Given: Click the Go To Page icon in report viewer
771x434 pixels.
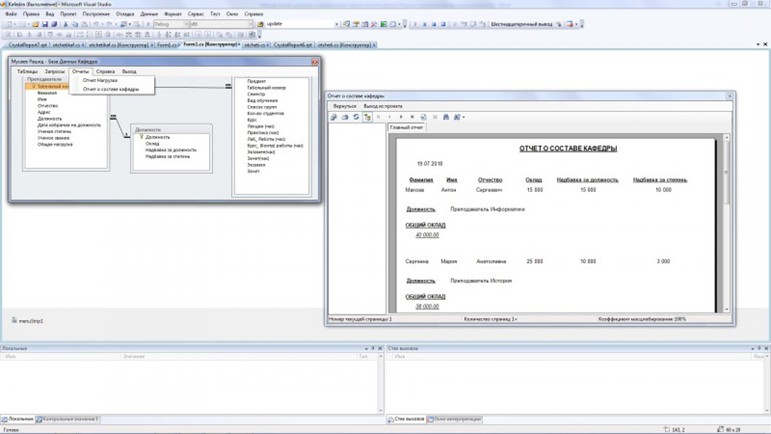Looking at the screenshot, I should pyautogui.click(x=423, y=117).
